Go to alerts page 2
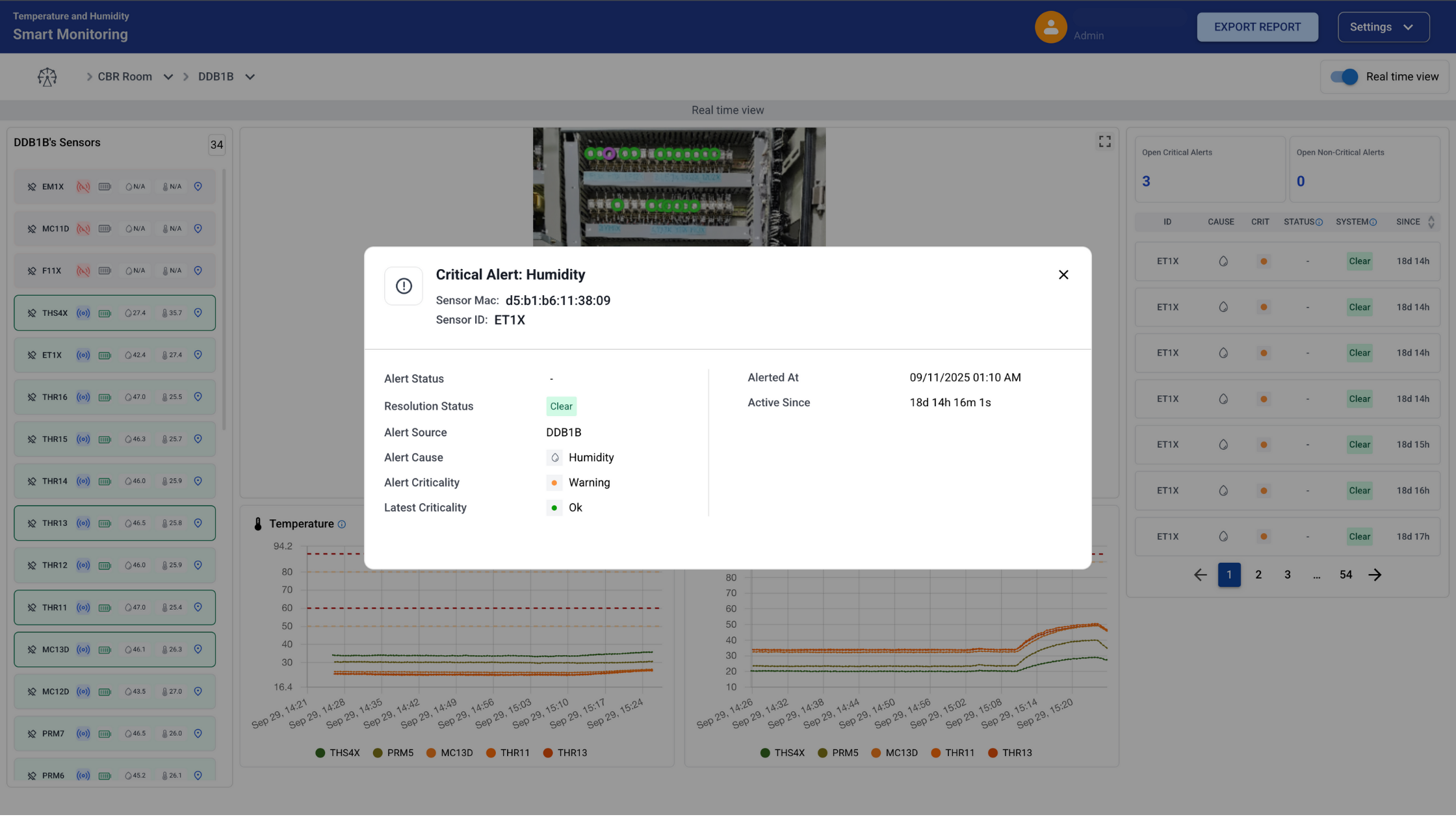Image resolution: width=1456 pixels, height=819 pixels. 1258,575
